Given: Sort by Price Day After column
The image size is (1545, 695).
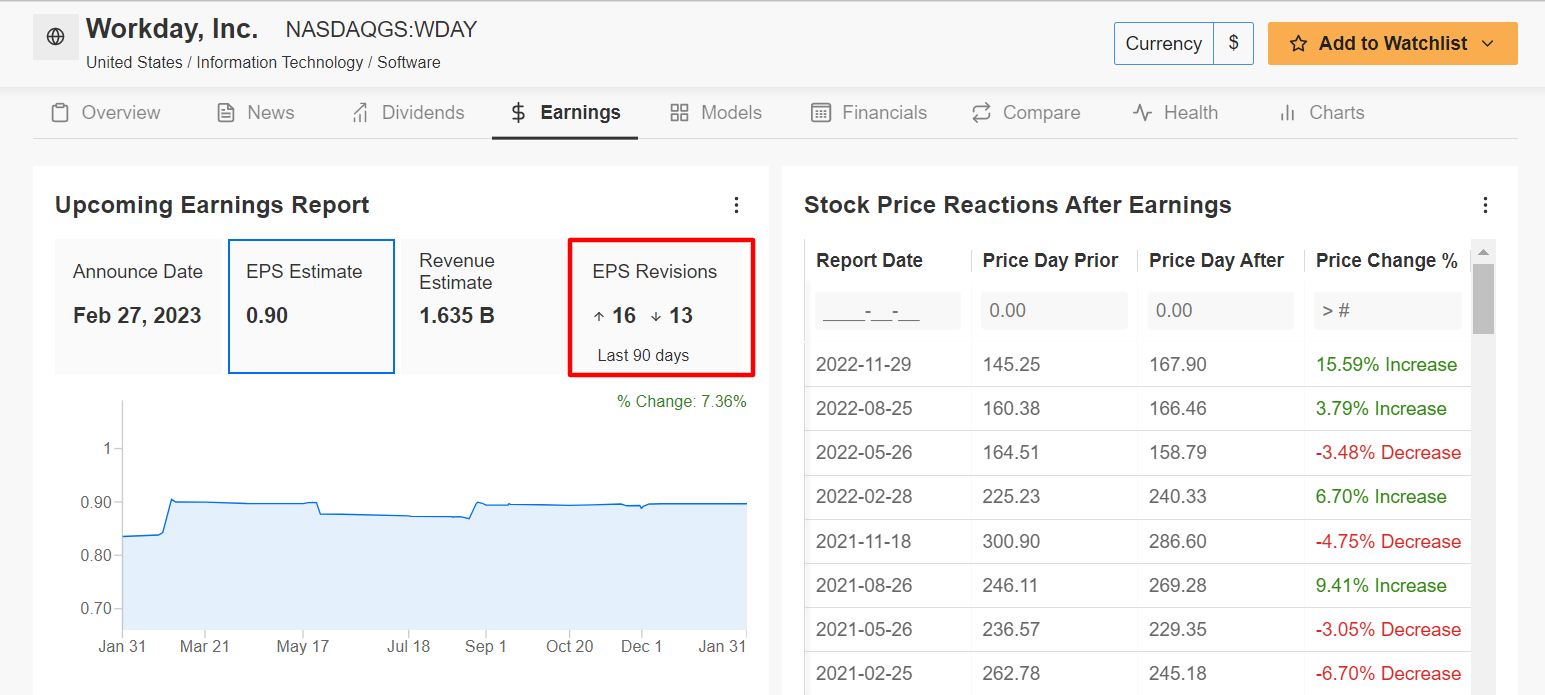Looking at the screenshot, I should [x=1216, y=261].
